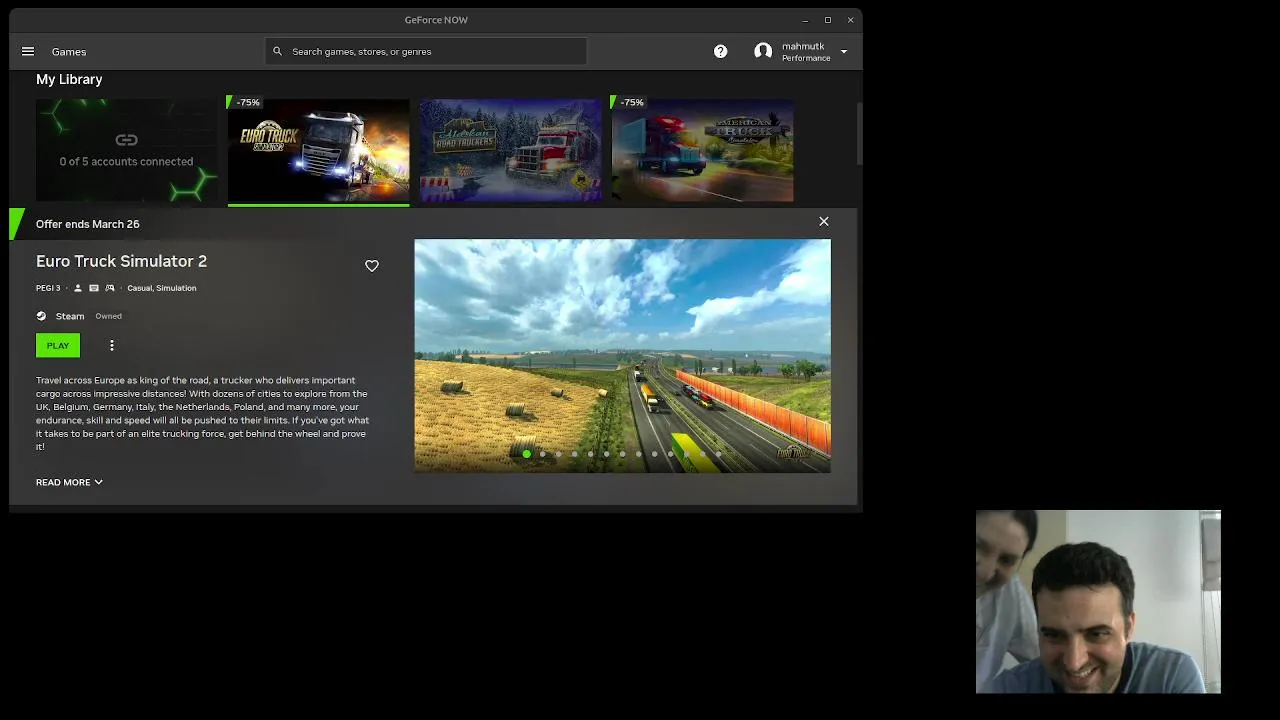Click the Offer ends March 26 banner
1280x720 pixels.
click(x=87, y=224)
